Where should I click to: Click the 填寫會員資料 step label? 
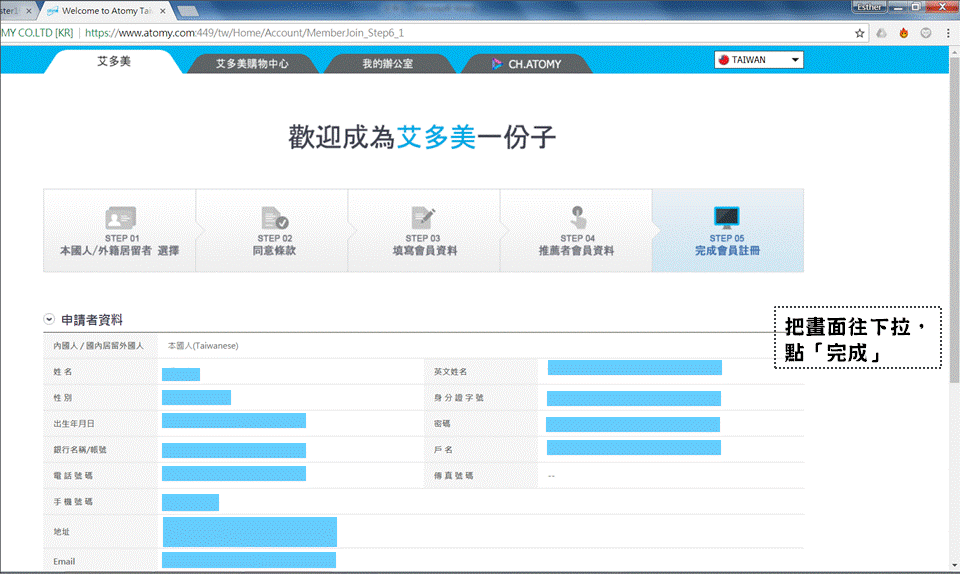pos(425,250)
